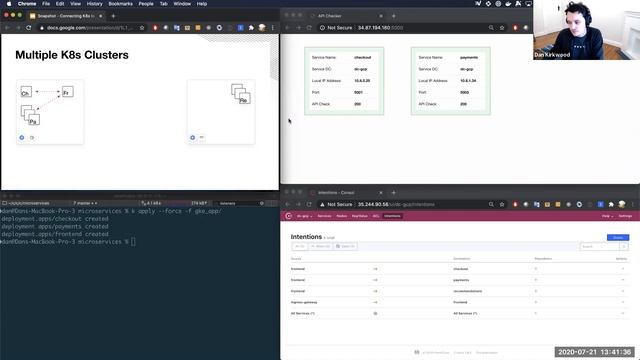Open actions menu for ingress-gateway to frontend intention

pyautogui.click(x=623, y=302)
